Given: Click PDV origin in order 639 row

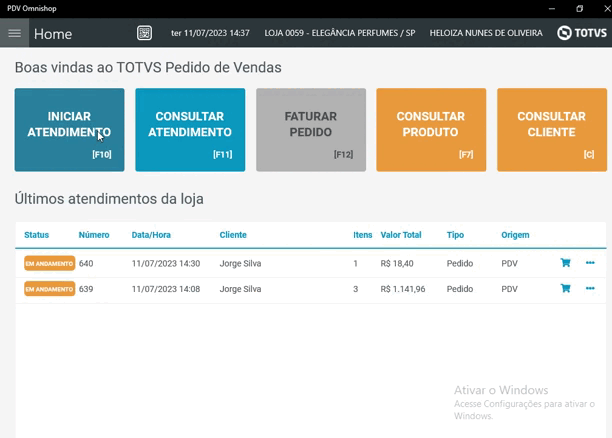Looking at the screenshot, I should pyautogui.click(x=509, y=289).
